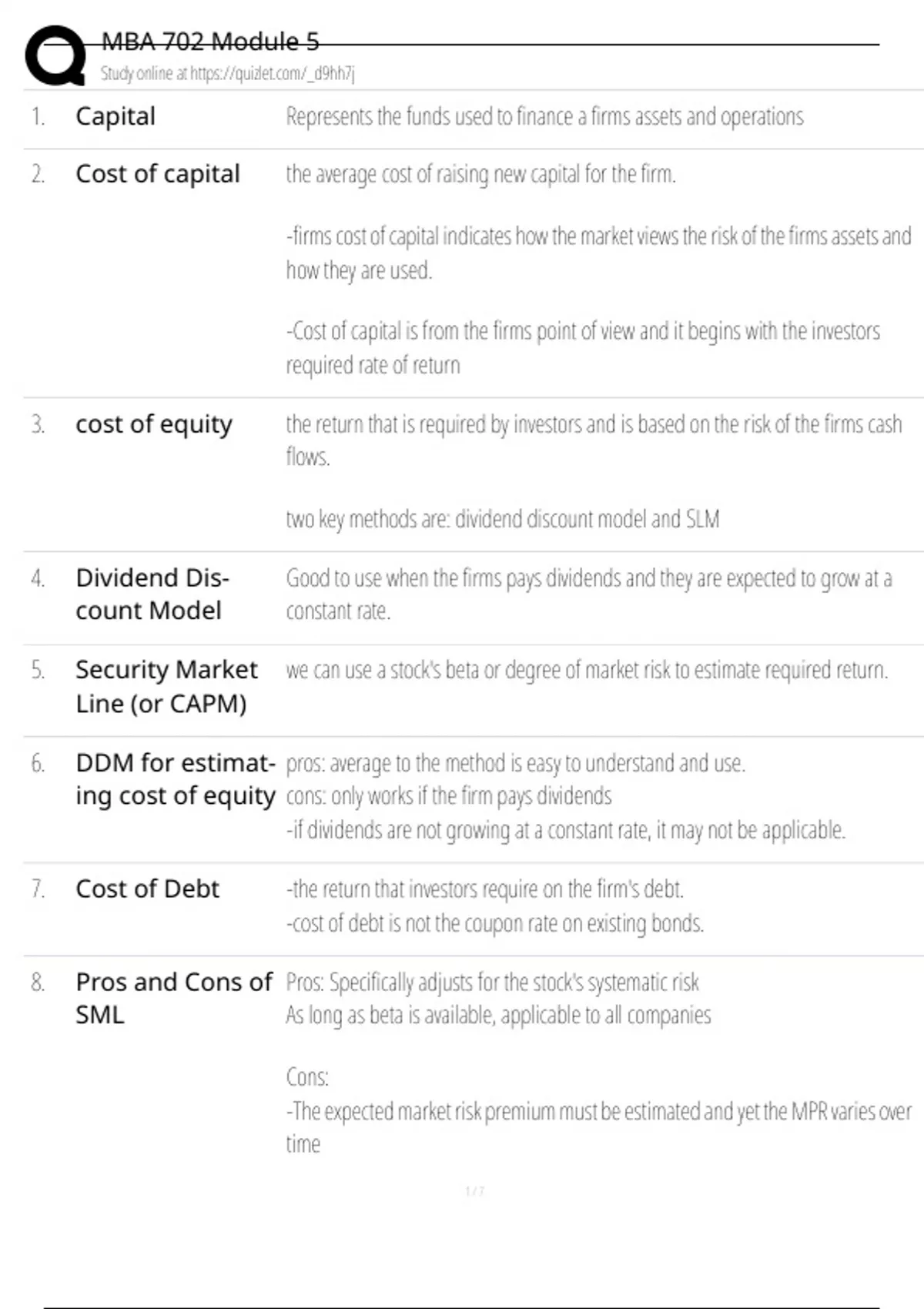Click "cost of debt is not the coupon rate"

pyautogui.click(x=495, y=923)
